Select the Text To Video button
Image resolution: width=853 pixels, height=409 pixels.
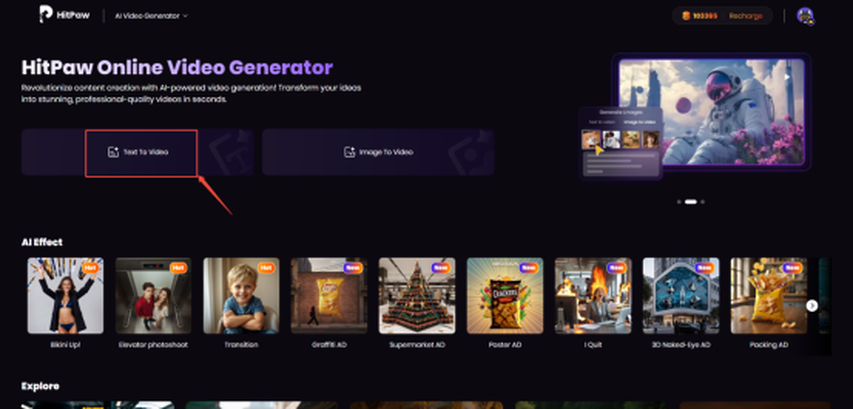click(x=138, y=152)
